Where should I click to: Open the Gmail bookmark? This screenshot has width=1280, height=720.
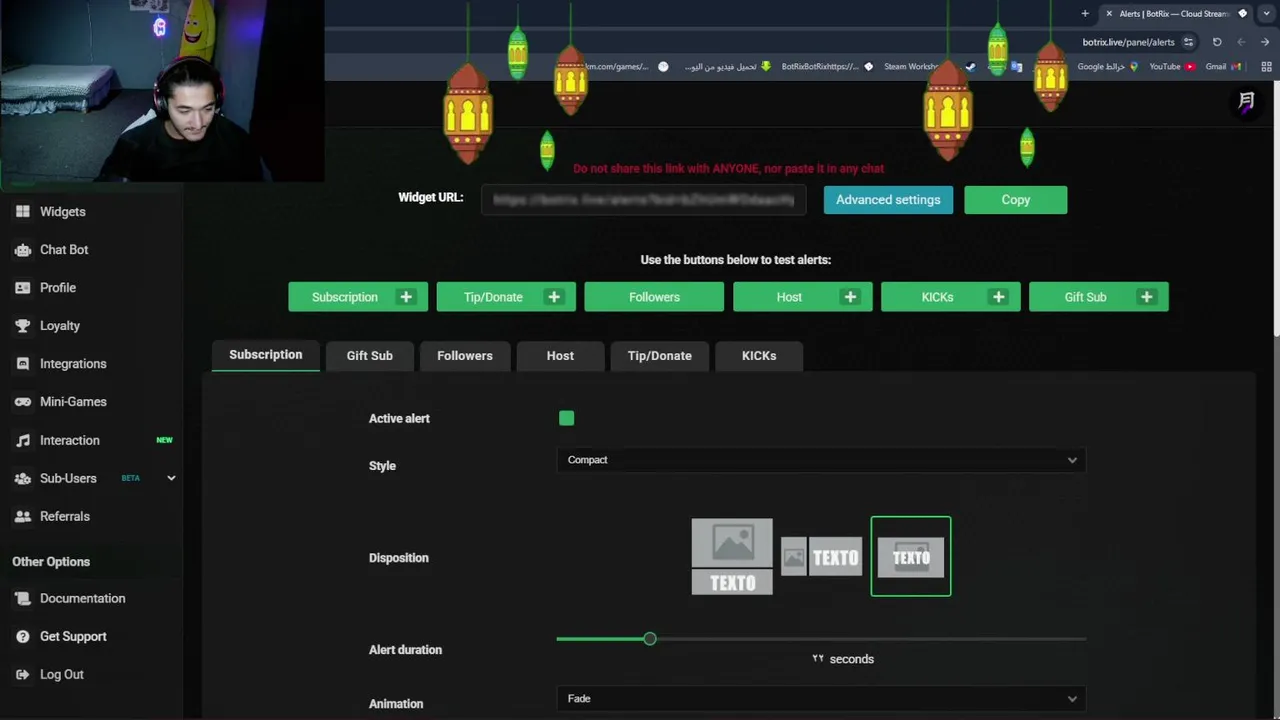[1222, 67]
